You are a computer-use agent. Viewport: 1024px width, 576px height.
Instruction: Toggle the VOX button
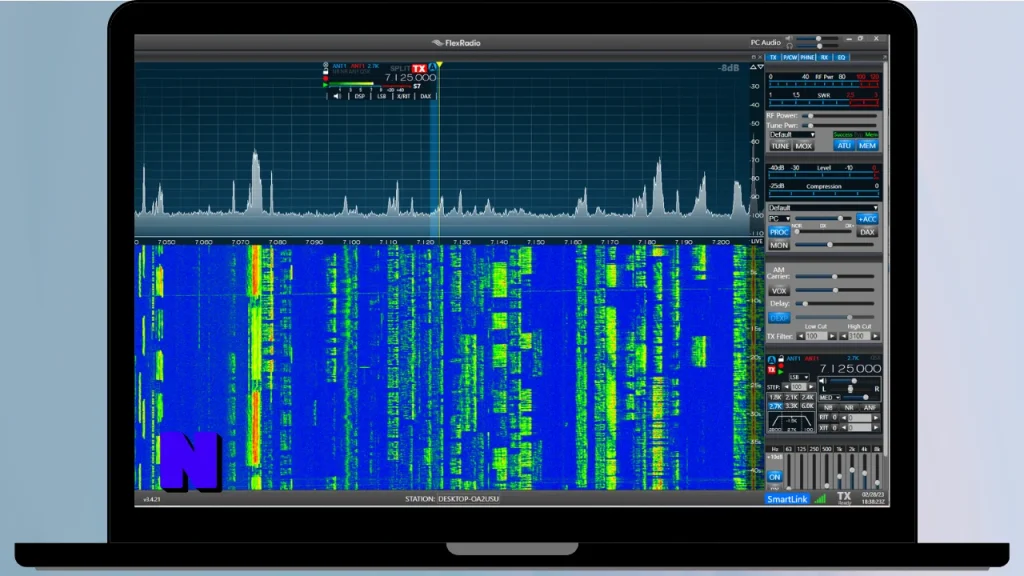[x=778, y=291]
